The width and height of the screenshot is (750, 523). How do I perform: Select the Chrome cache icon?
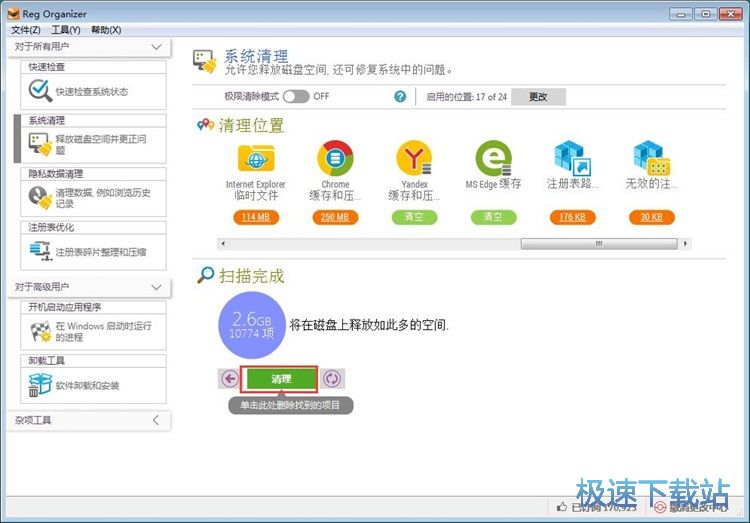click(x=335, y=158)
